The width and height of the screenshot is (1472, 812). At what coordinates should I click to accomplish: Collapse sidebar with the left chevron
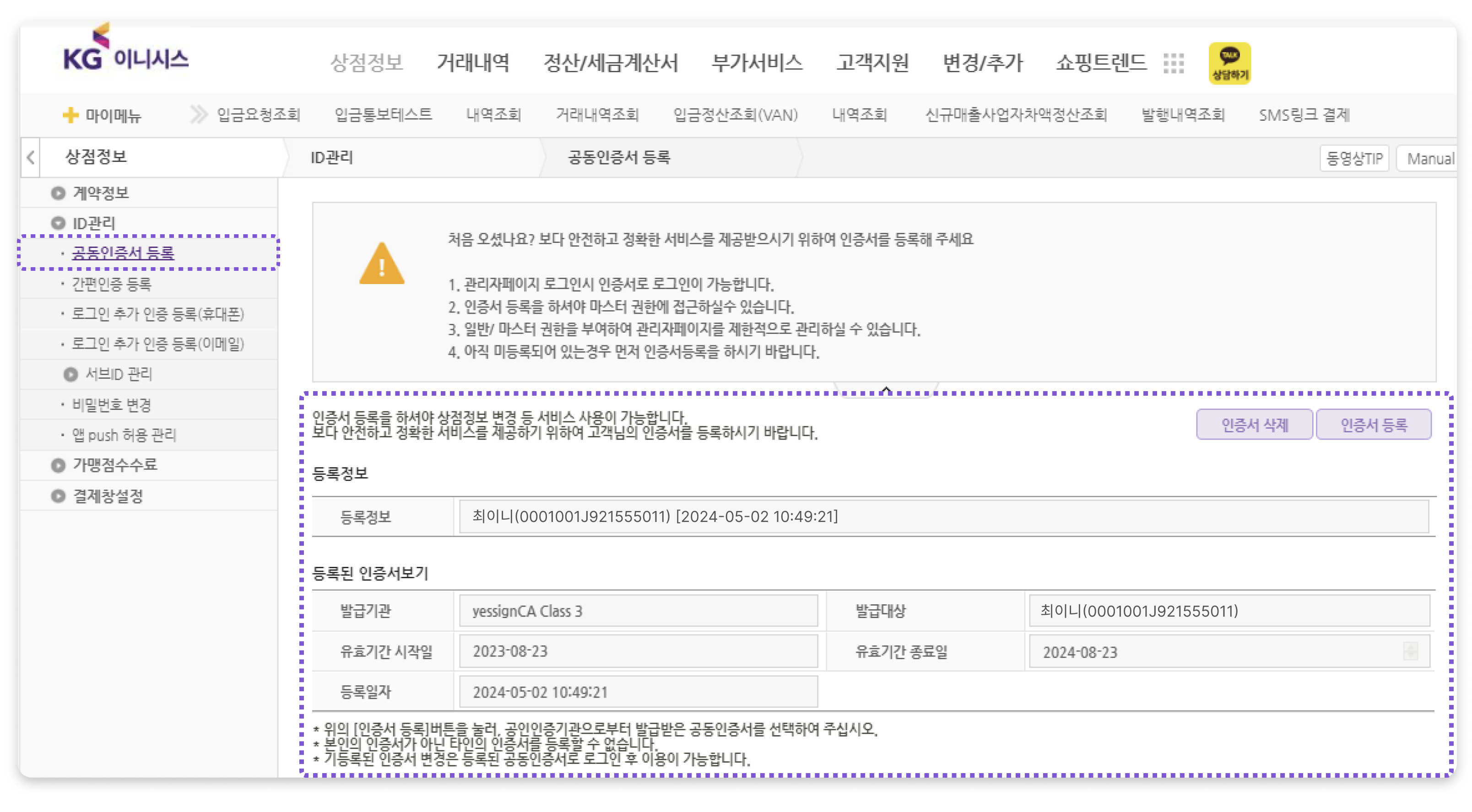[31, 157]
